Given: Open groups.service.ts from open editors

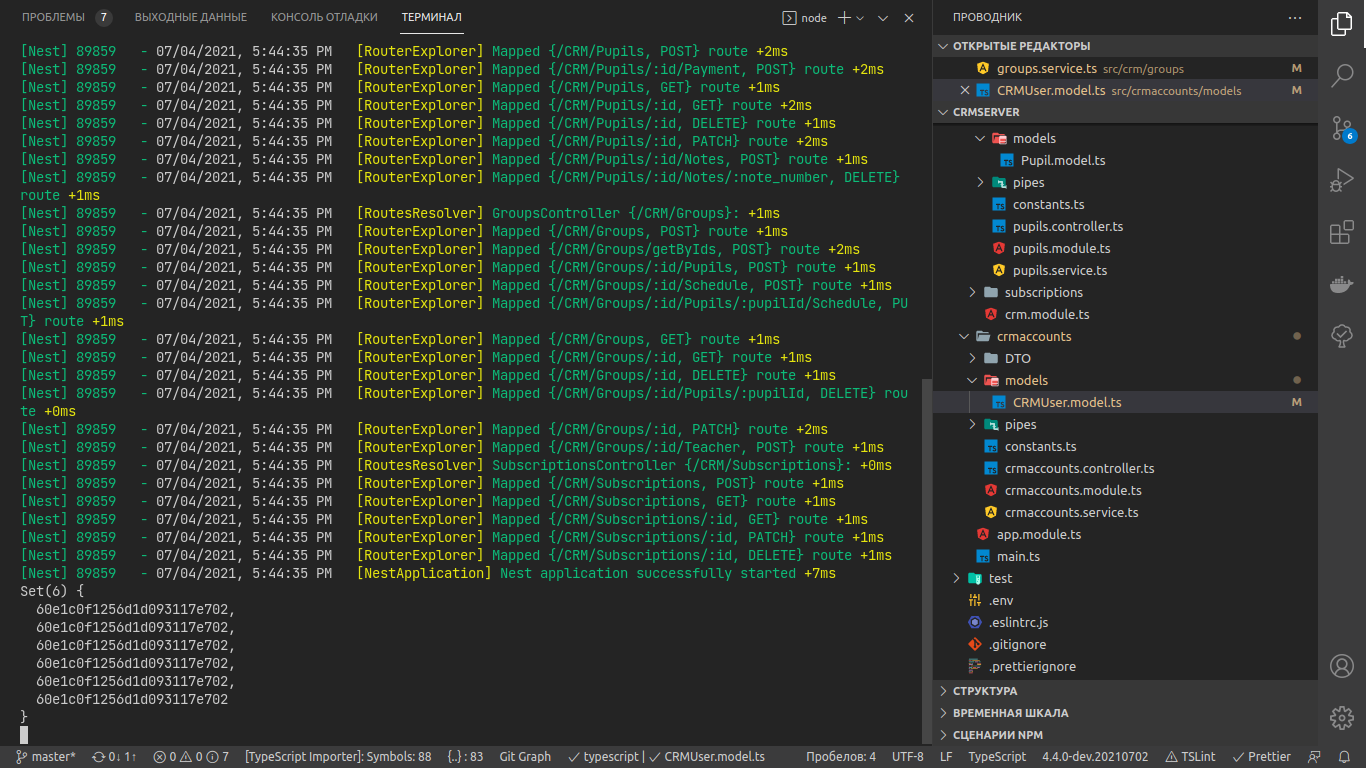Looking at the screenshot, I should 1125,68.
